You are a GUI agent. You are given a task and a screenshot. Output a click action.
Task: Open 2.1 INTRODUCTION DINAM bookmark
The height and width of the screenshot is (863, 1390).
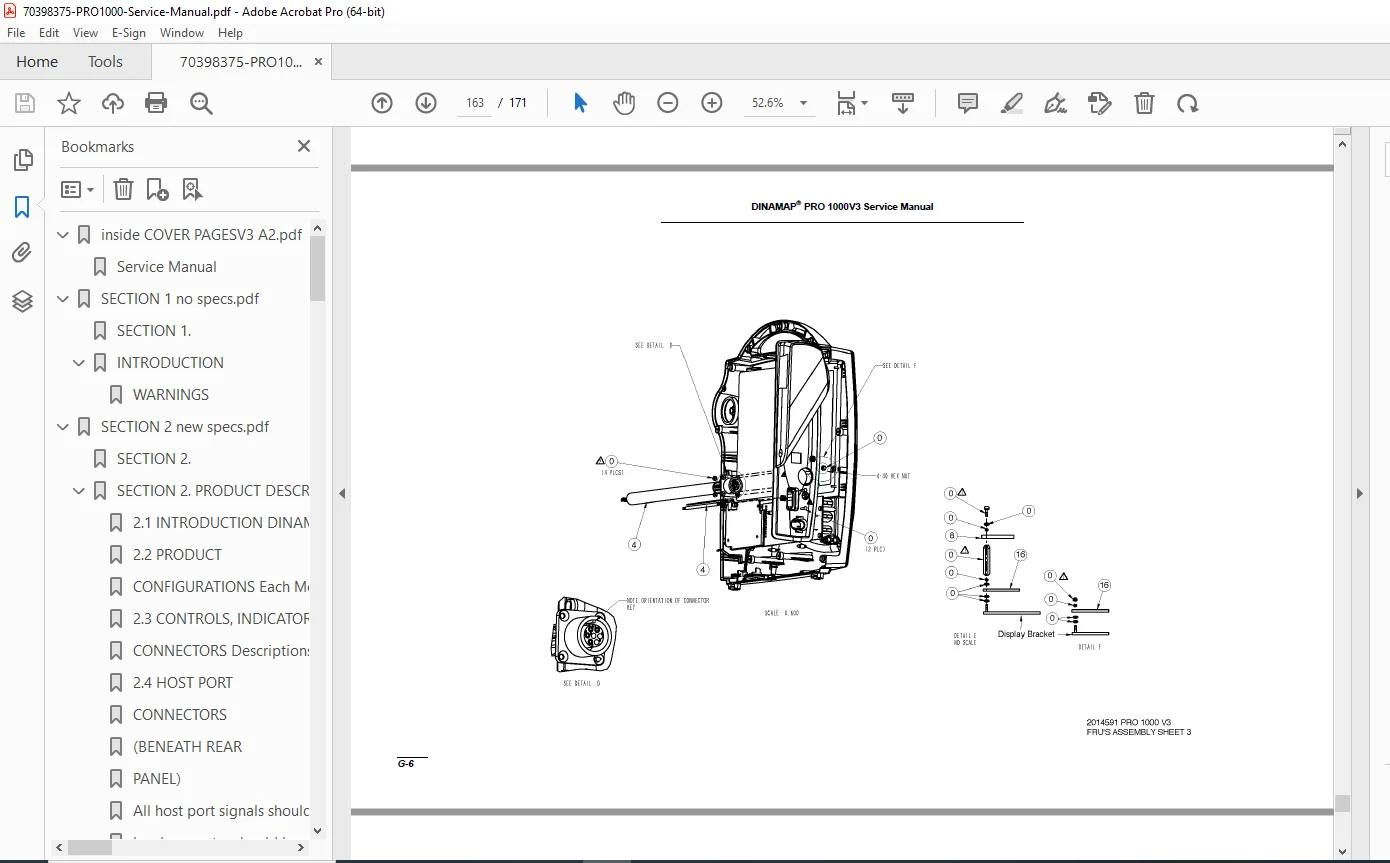(x=221, y=523)
